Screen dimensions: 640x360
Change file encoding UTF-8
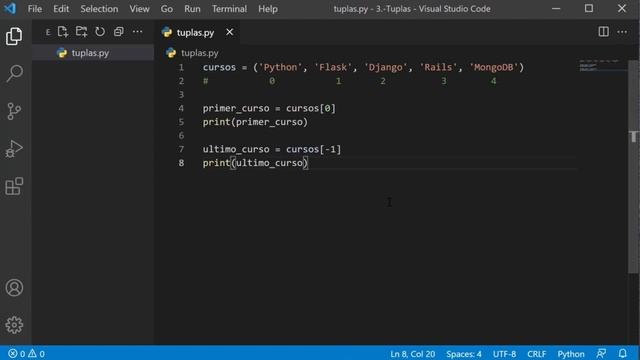pyautogui.click(x=504, y=353)
